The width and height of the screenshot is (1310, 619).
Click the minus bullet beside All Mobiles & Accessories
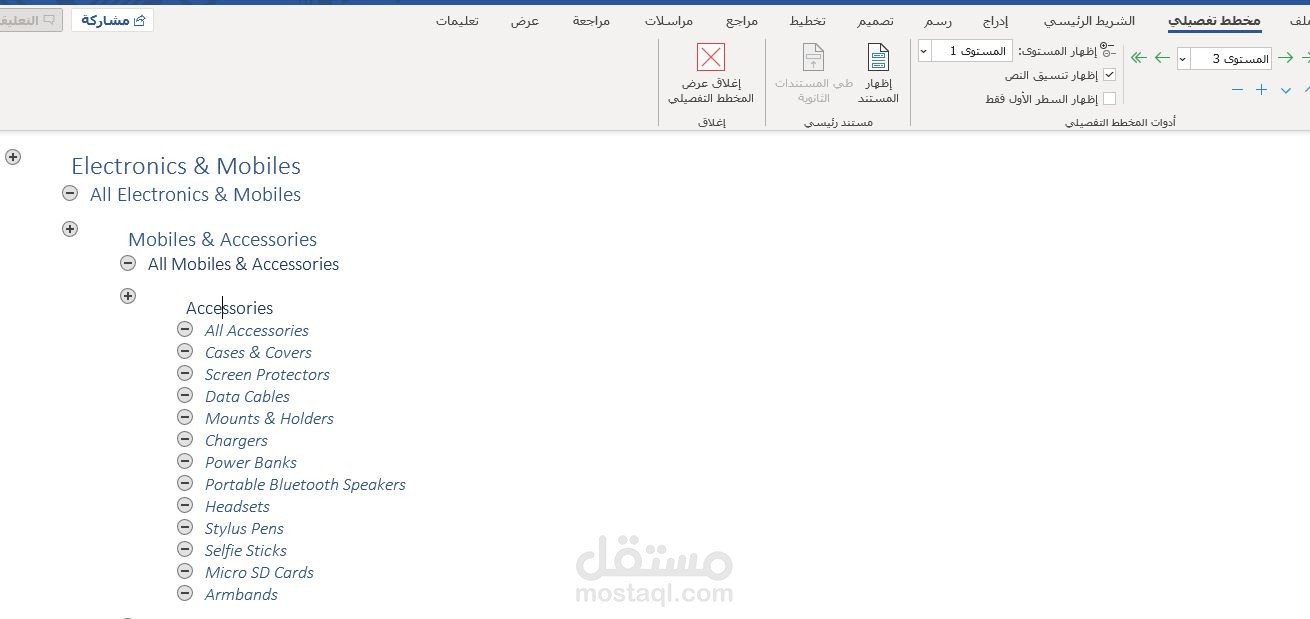[x=128, y=263]
